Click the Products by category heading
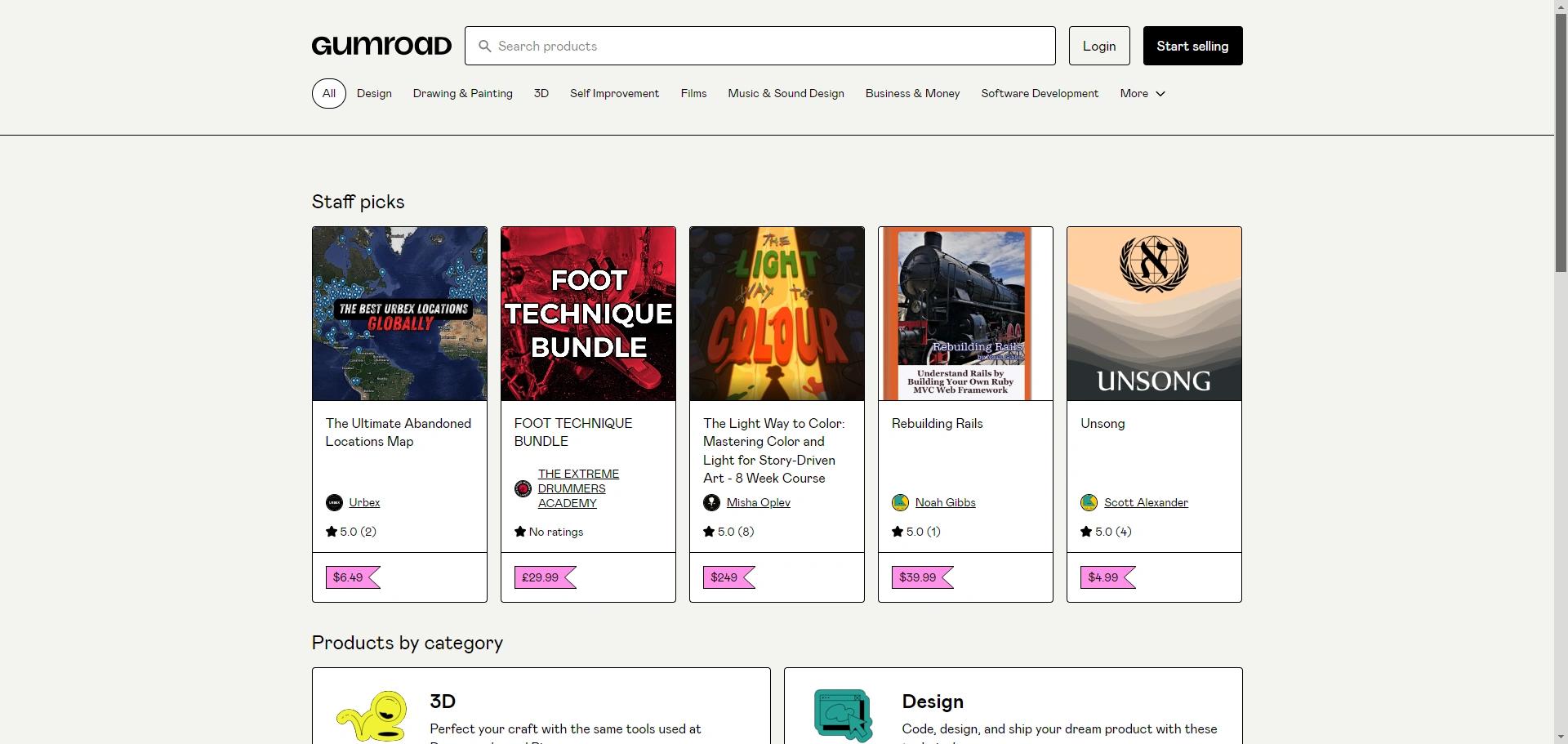The width and height of the screenshot is (1568, 744). pyautogui.click(x=408, y=643)
